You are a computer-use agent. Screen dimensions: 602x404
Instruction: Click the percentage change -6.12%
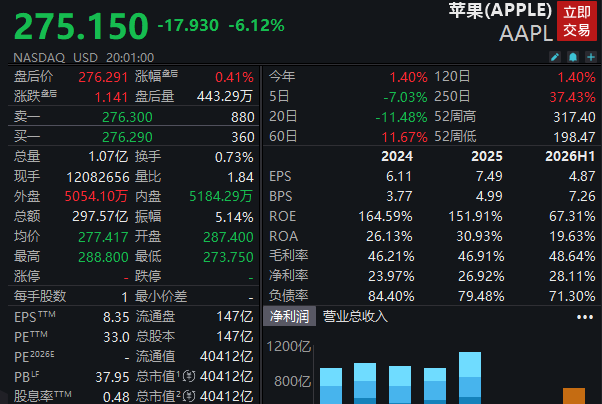tap(256, 26)
